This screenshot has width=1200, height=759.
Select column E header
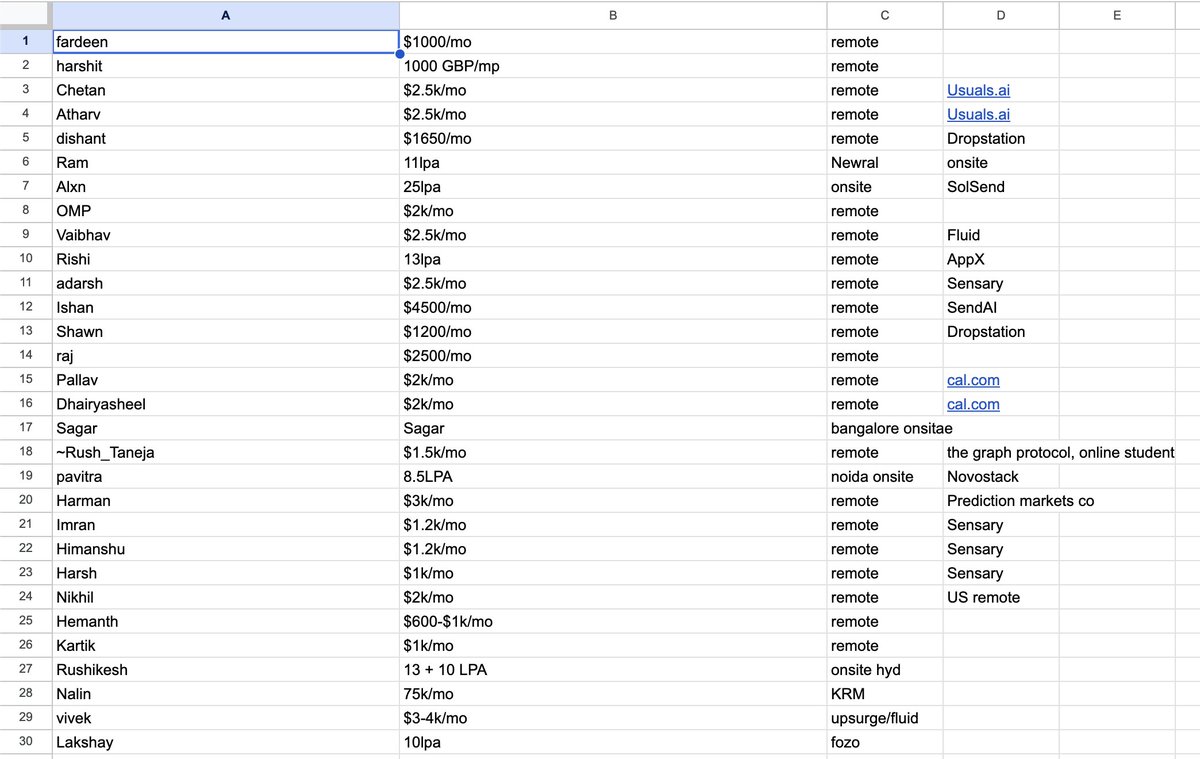point(1117,15)
